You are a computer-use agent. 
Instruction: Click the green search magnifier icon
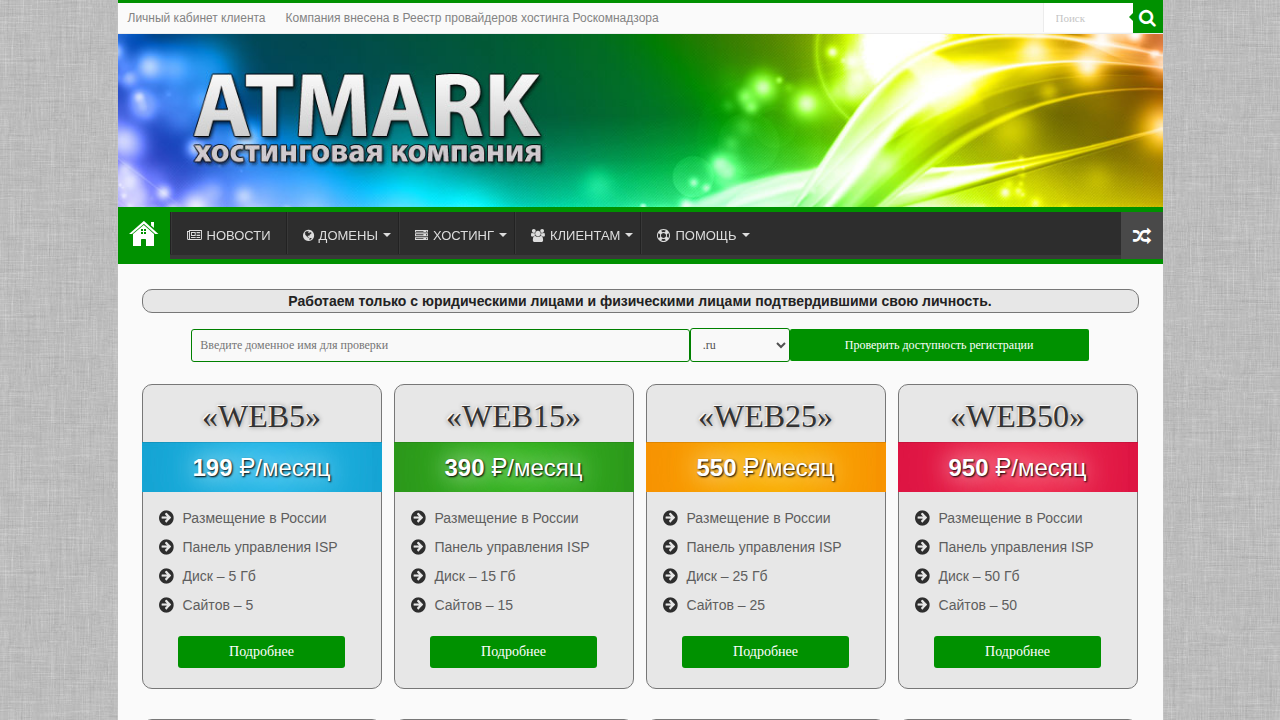tap(1147, 18)
